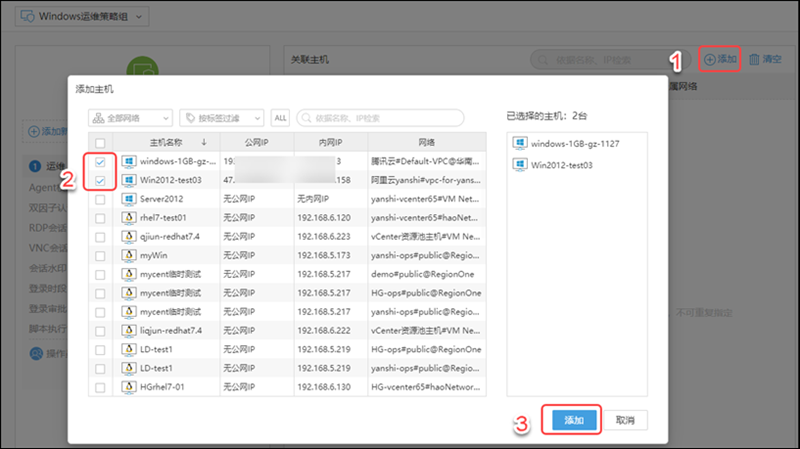The image size is (800, 449).
Task: Click the myWin host name
Action: click(154, 256)
